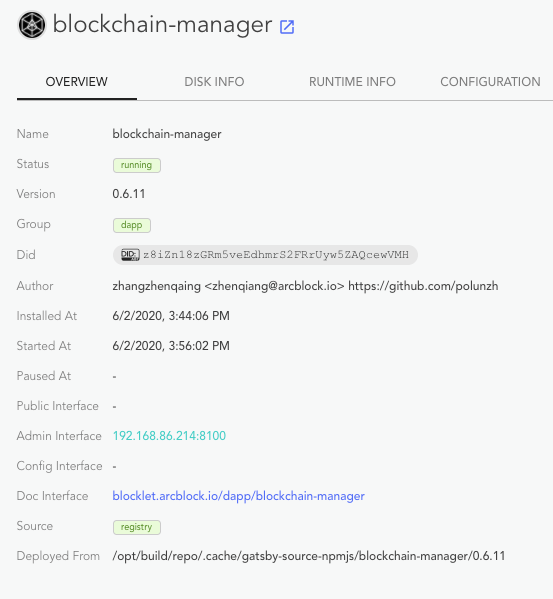This screenshot has width=553, height=599.
Task: Click the Group field label
Action: pyautogui.click(x=34, y=224)
